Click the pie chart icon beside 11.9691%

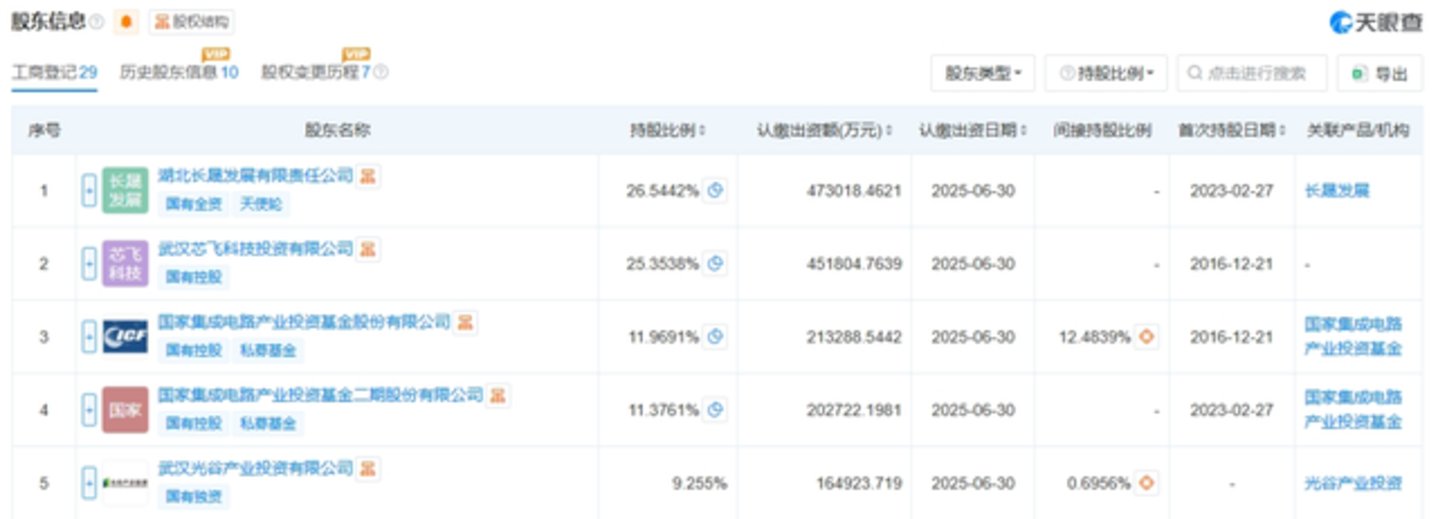click(x=715, y=337)
